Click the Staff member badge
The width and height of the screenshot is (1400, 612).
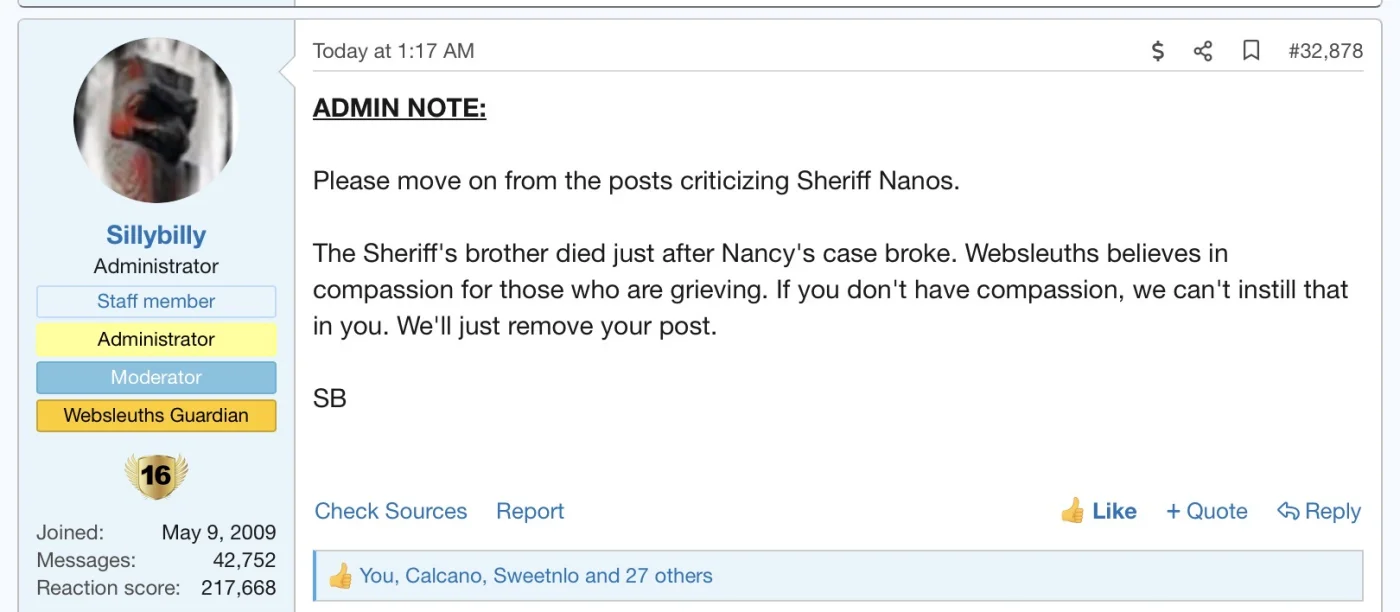[x=156, y=301]
